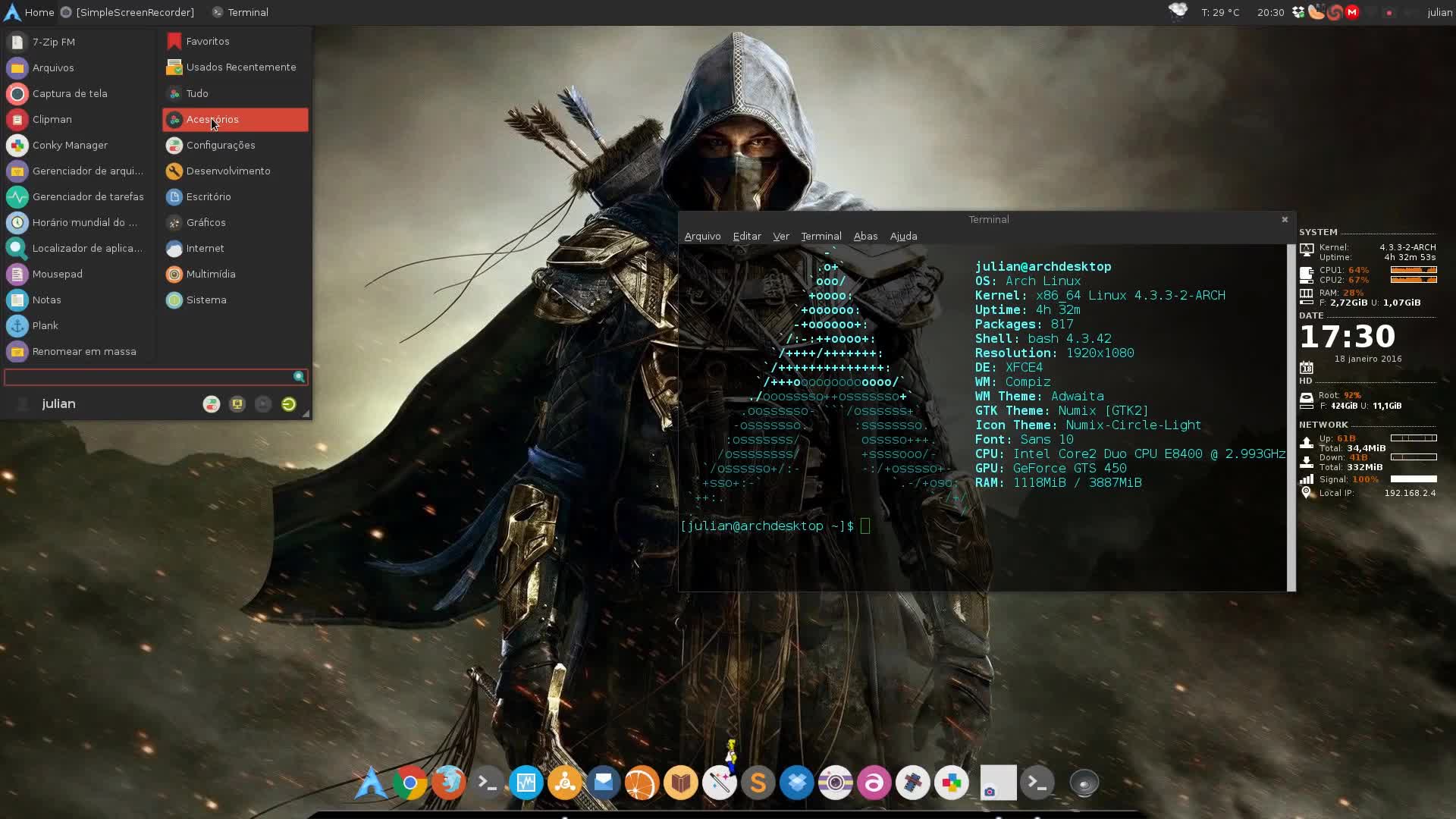The height and width of the screenshot is (819, 1456).
Task: Open the Ver menu in Terminal
Action: click(x=781, y=236)
